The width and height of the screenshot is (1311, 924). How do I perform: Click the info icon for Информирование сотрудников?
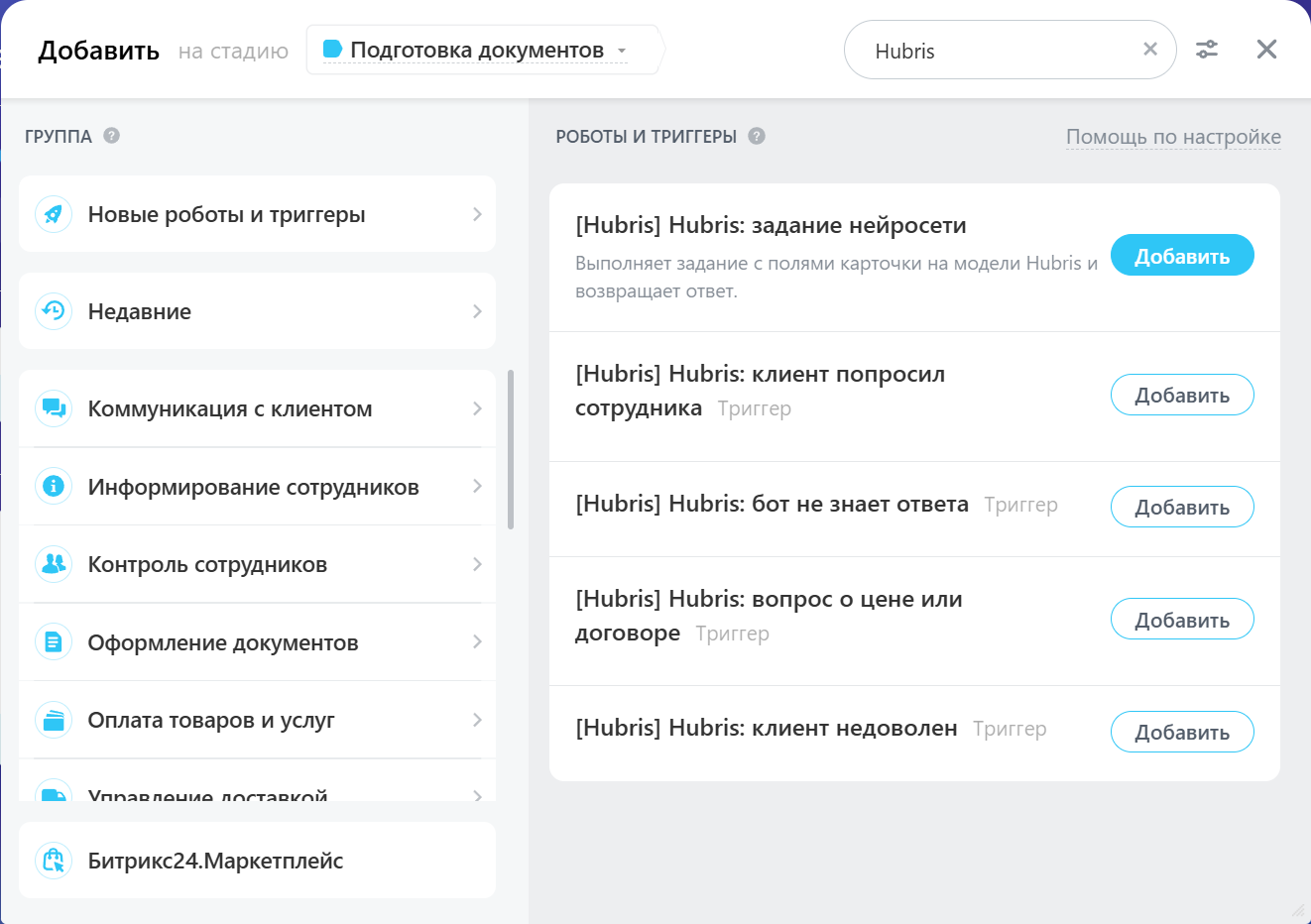point(54,486)
